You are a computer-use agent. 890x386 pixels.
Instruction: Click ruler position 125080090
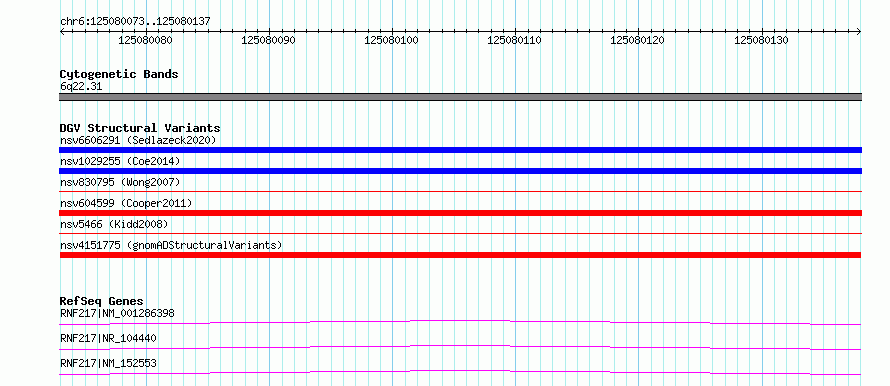point(268,40)
